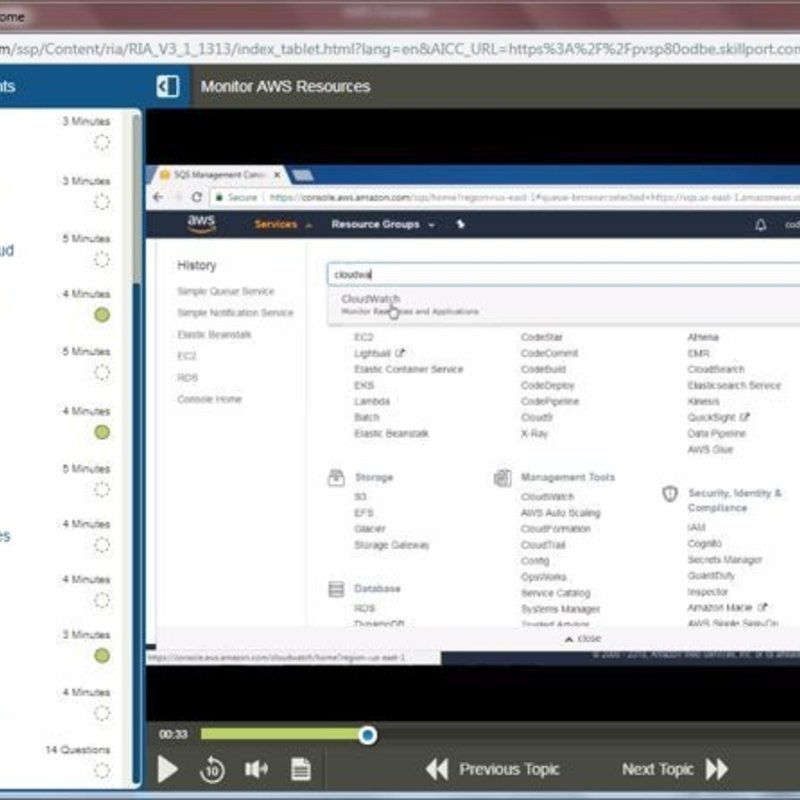Open Amazon Macie

pyautogui.click(x=727, y=607)
